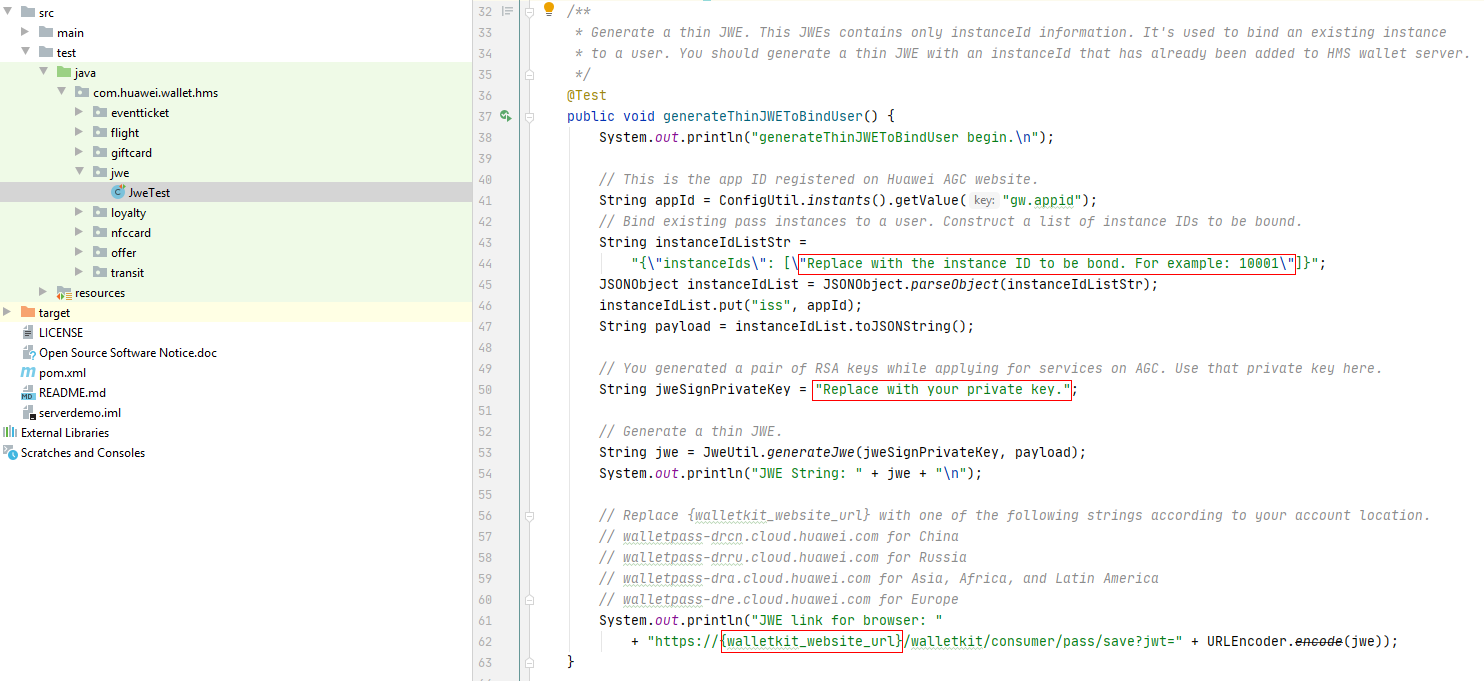Click the resources folder icon
Image resolution: width=1484 pixels, height=681 pixels.
click(x=64, y=293)
